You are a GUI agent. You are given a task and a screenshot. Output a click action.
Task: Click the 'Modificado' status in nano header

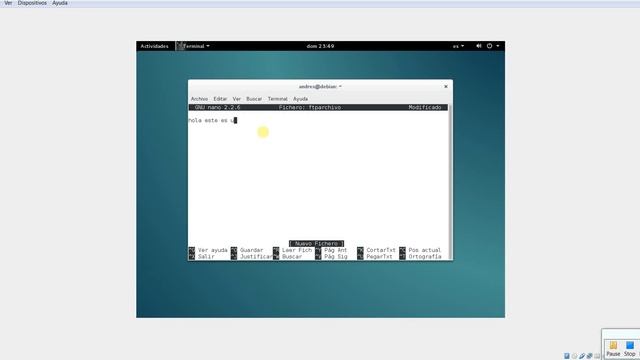pyautogui.click(x=424, y=107)
